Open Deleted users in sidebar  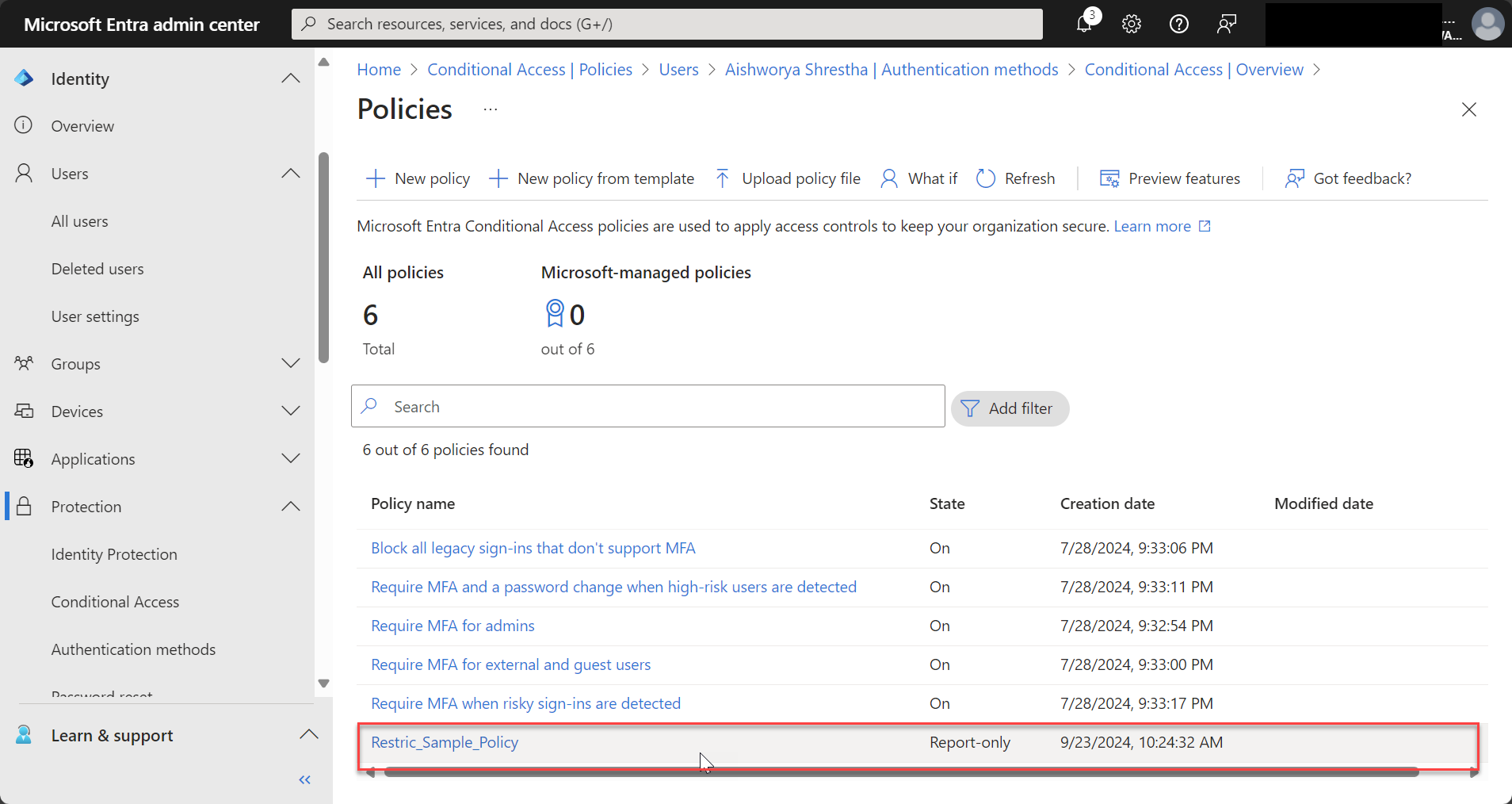(x=97, y=269)
